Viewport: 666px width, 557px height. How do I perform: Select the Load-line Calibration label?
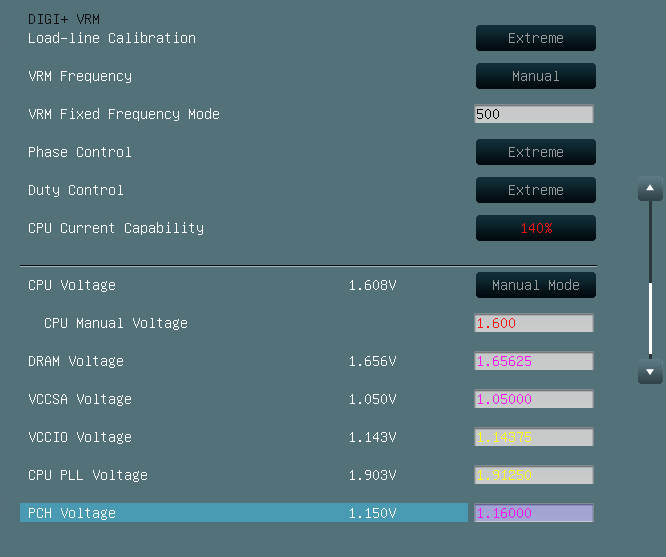pos(112,38)
